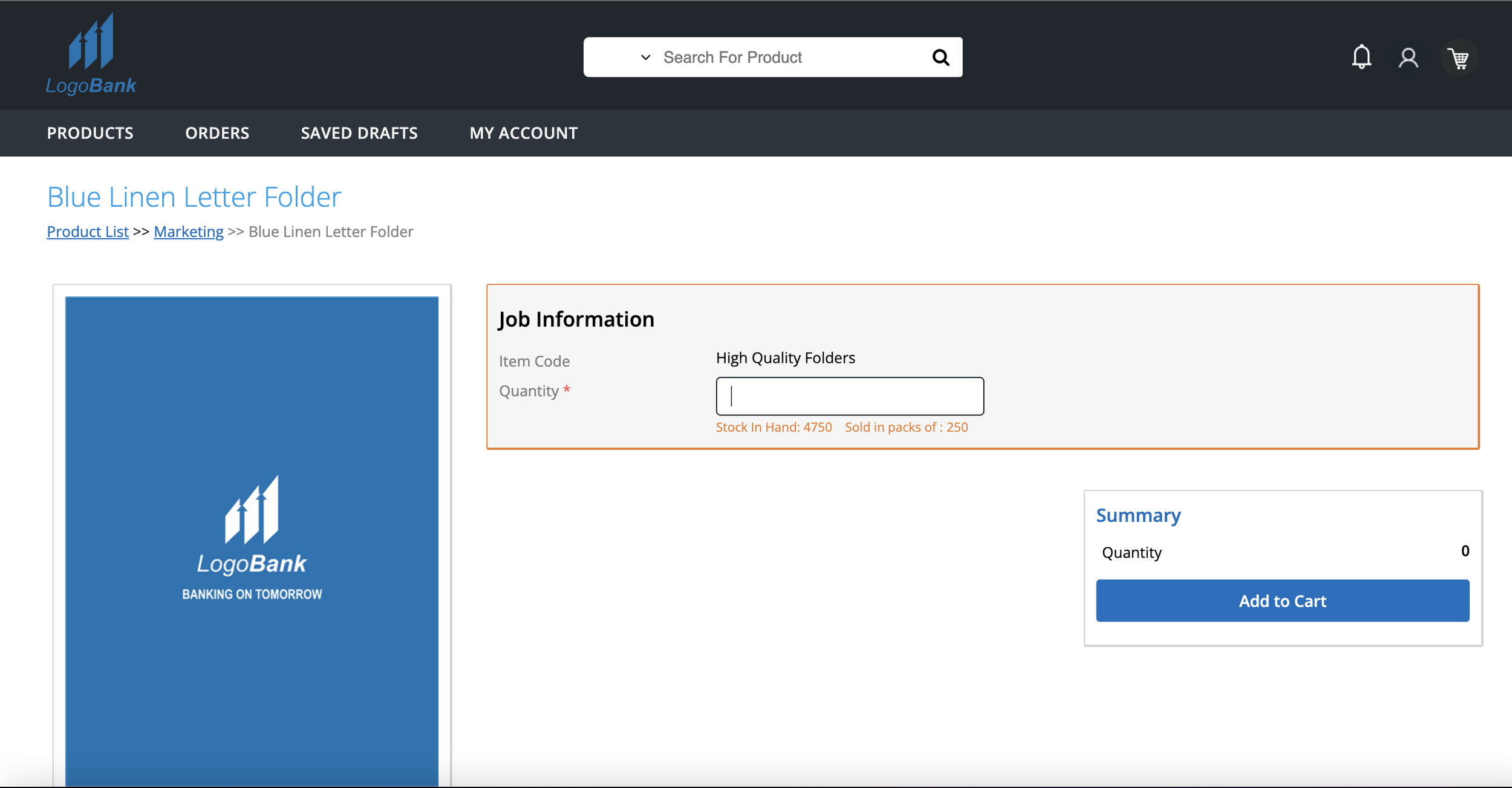Click the Stock In Hand 4750 note
Image resolution: width=1512 pixels, height=788 pixels.
(x=774, y=427)
